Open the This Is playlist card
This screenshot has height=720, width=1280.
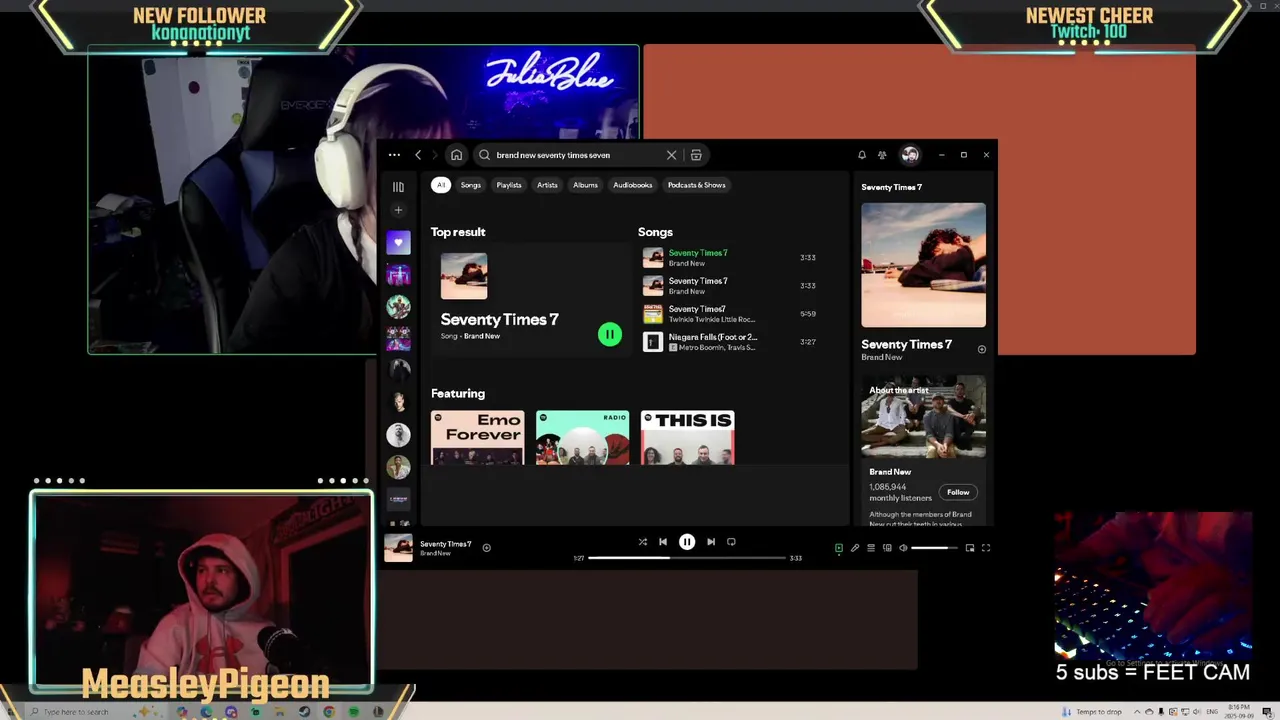[x=687, y=437]
